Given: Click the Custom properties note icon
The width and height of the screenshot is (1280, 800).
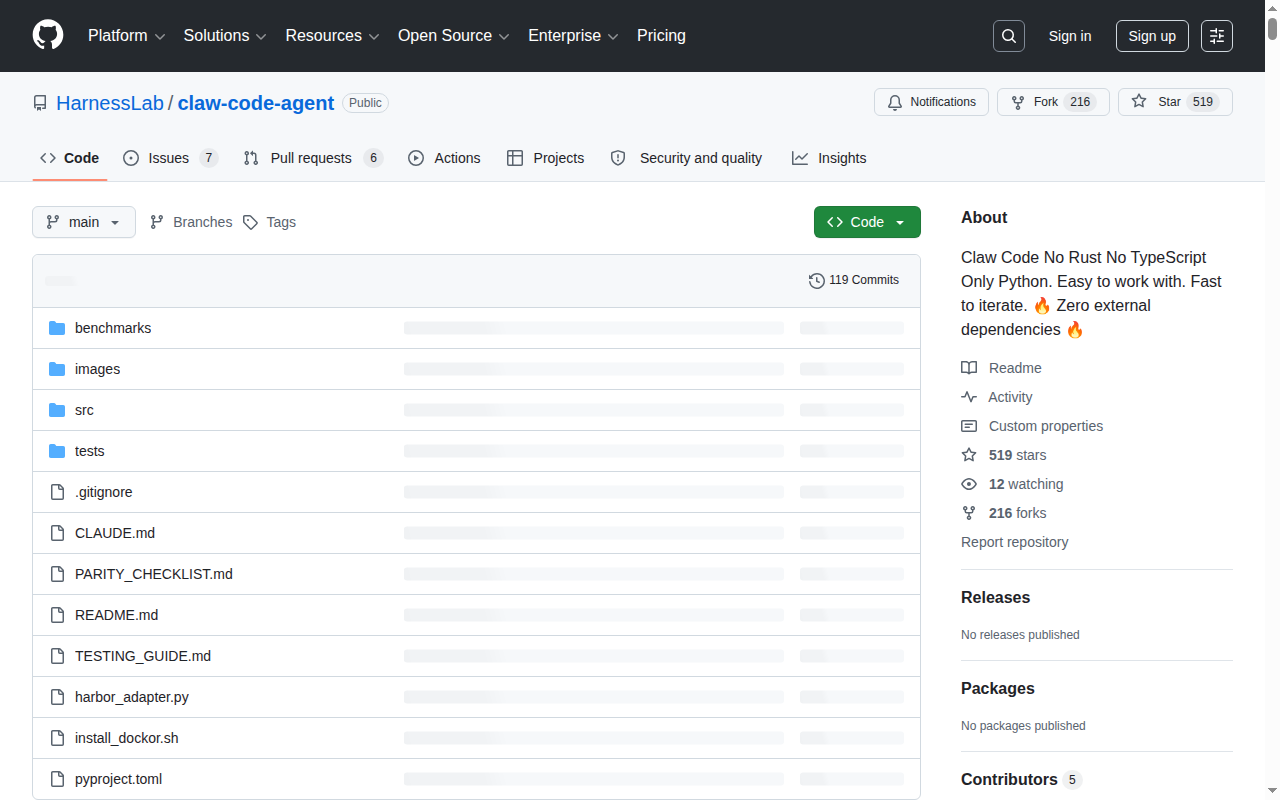Looking at the screenshot, I should click(969, 426).
